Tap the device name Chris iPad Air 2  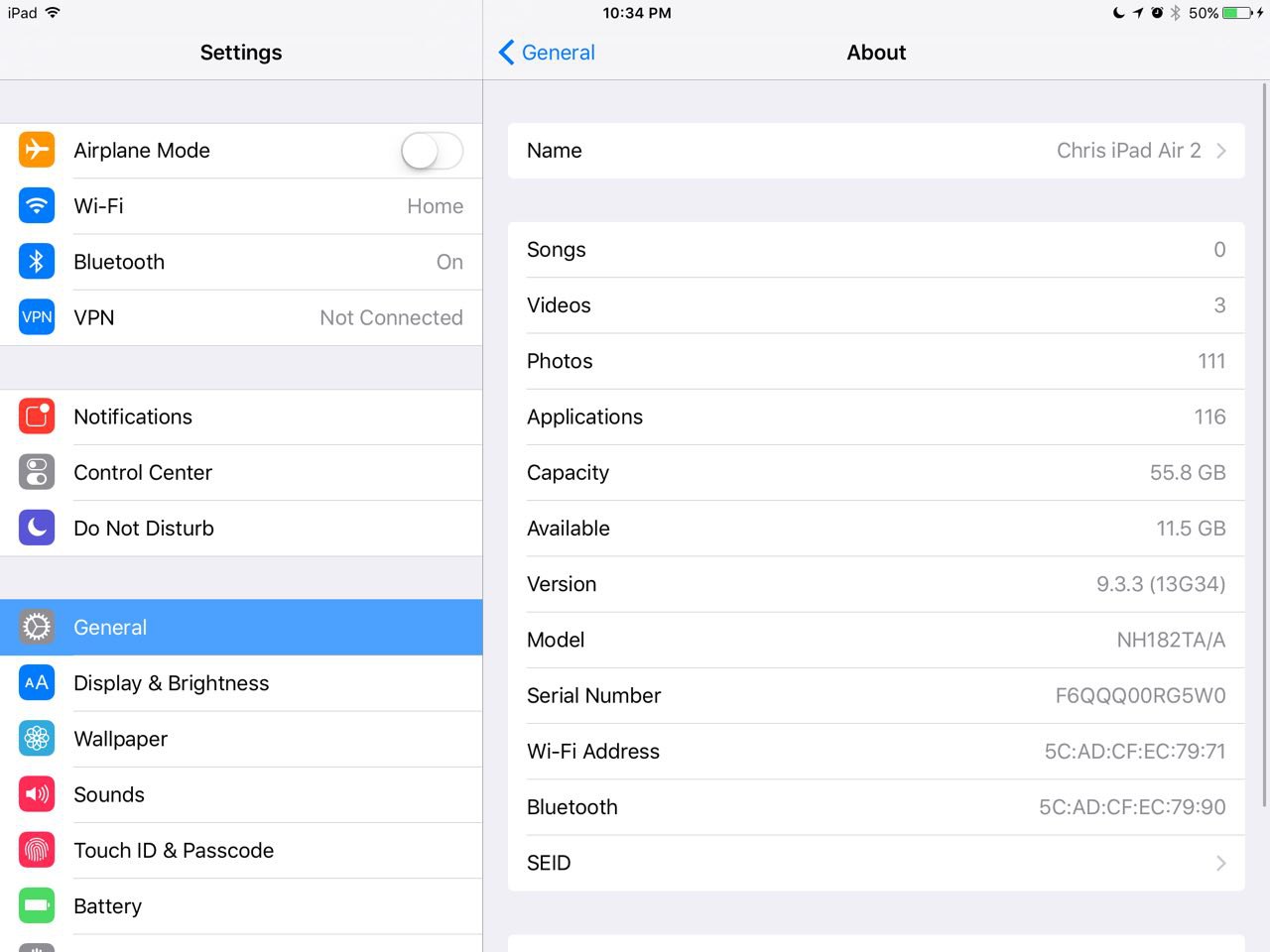(x=1128, y=151)
